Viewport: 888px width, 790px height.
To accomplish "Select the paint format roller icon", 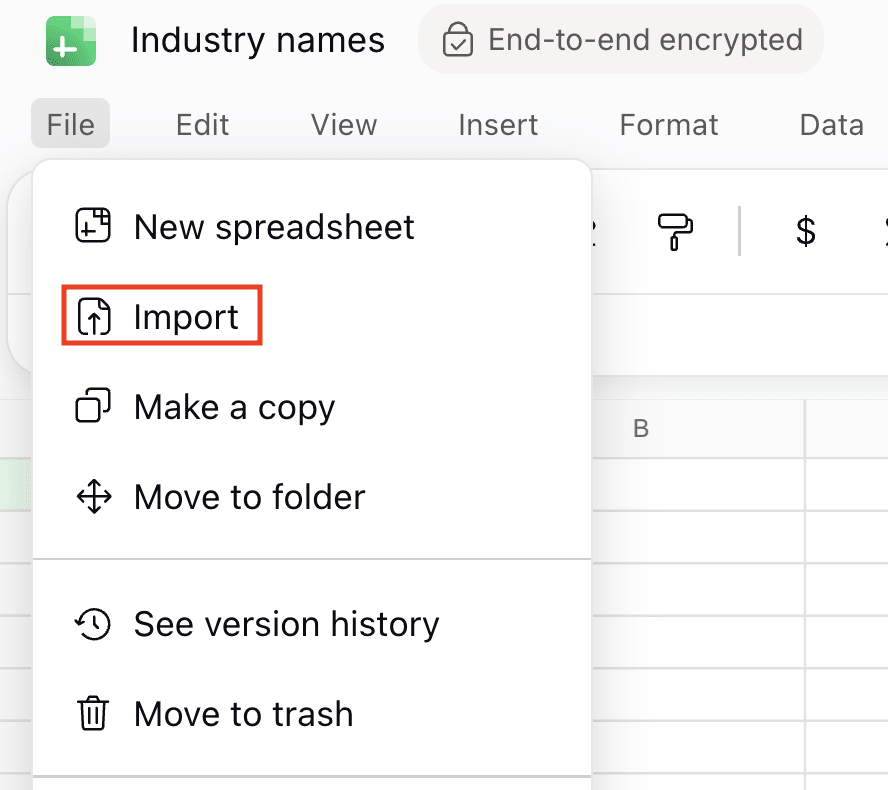I will click(673, 231).
